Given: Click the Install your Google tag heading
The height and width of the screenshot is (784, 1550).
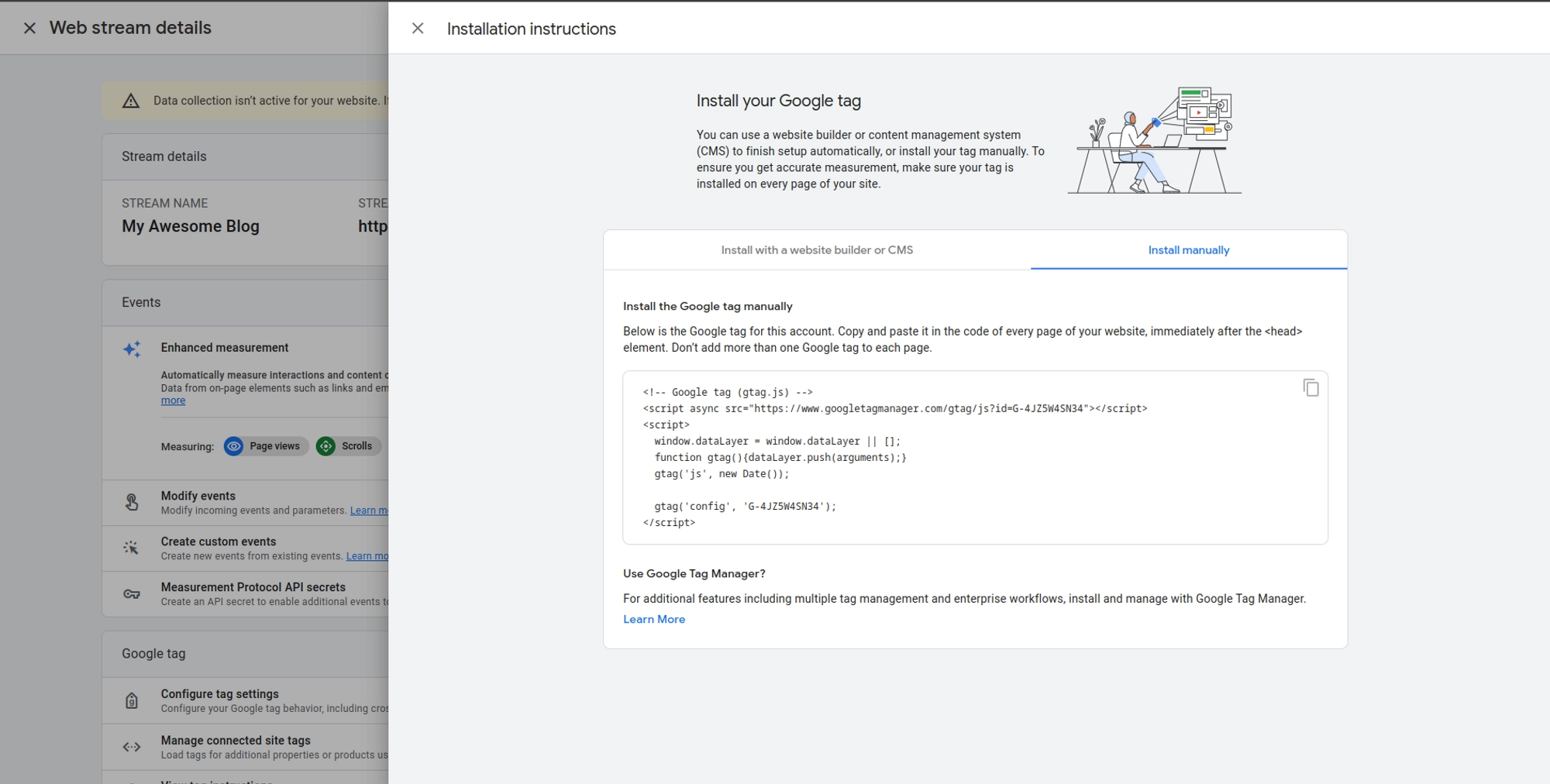Looking at the screenshot, I should pyautogui.click(x=778, y=101).
